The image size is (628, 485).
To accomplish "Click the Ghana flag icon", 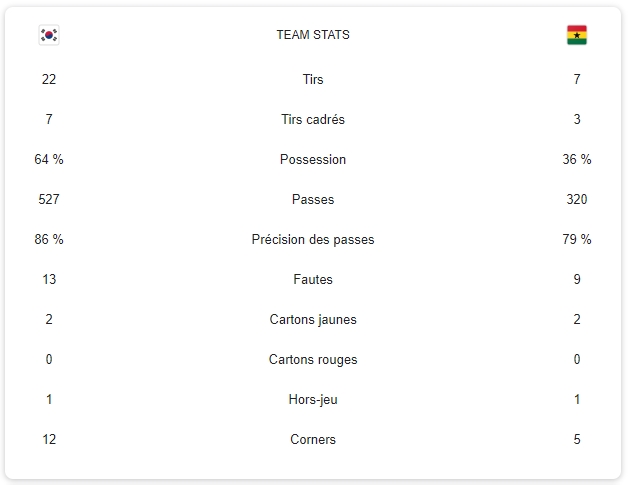I will (x=576, y=35).
